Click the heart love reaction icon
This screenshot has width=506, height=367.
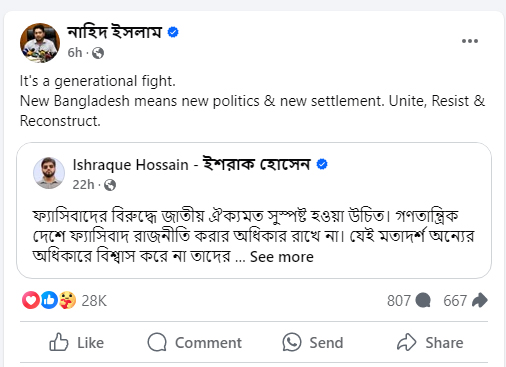coord(31,300)
